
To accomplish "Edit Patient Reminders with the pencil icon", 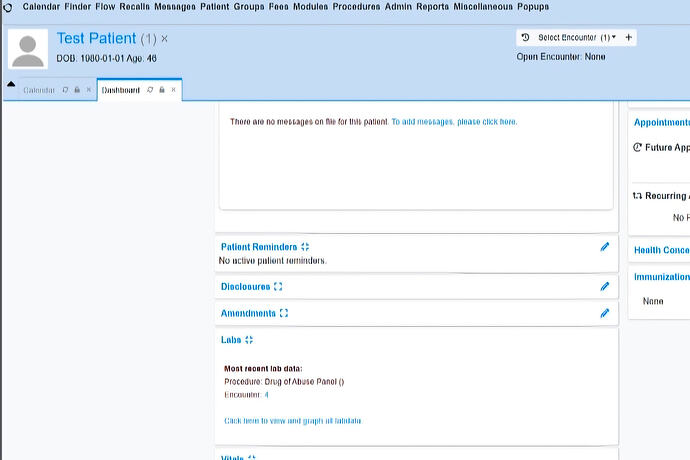I will (605, 247).
